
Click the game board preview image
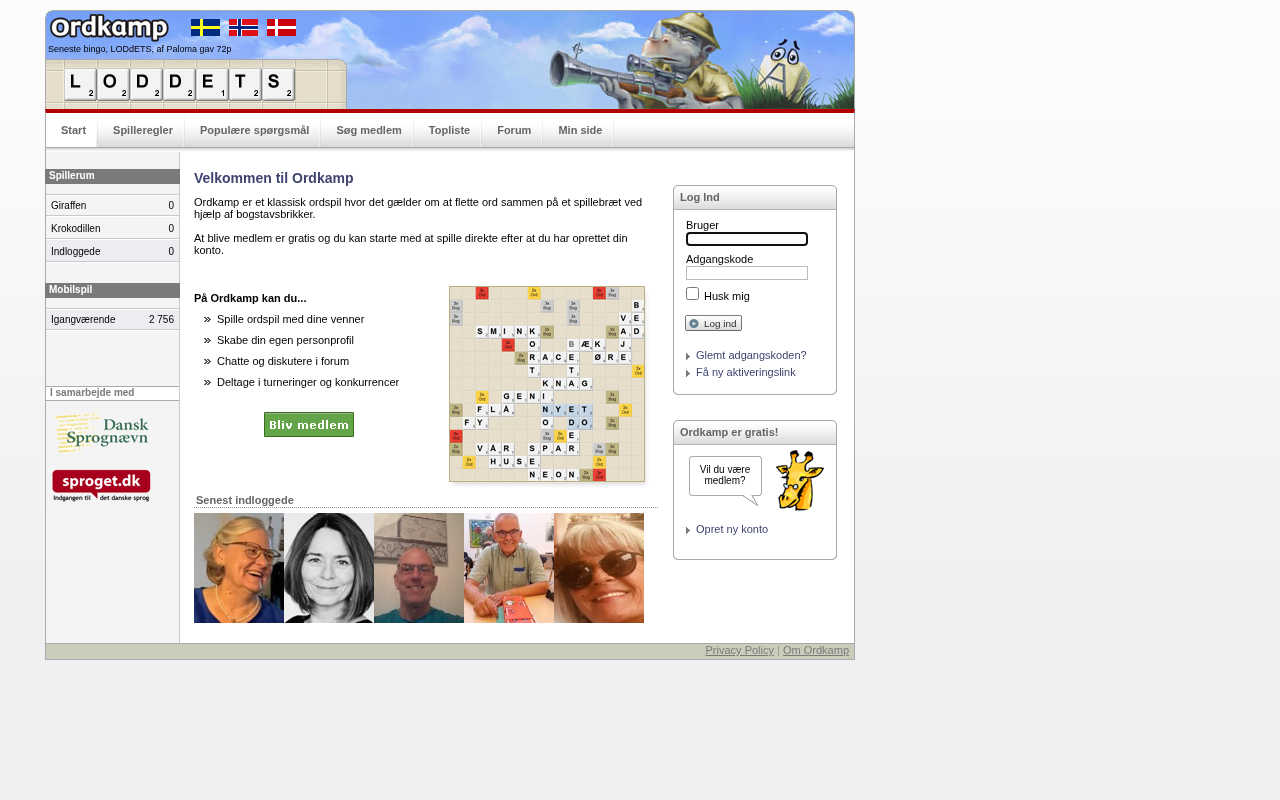click(547, 384)
